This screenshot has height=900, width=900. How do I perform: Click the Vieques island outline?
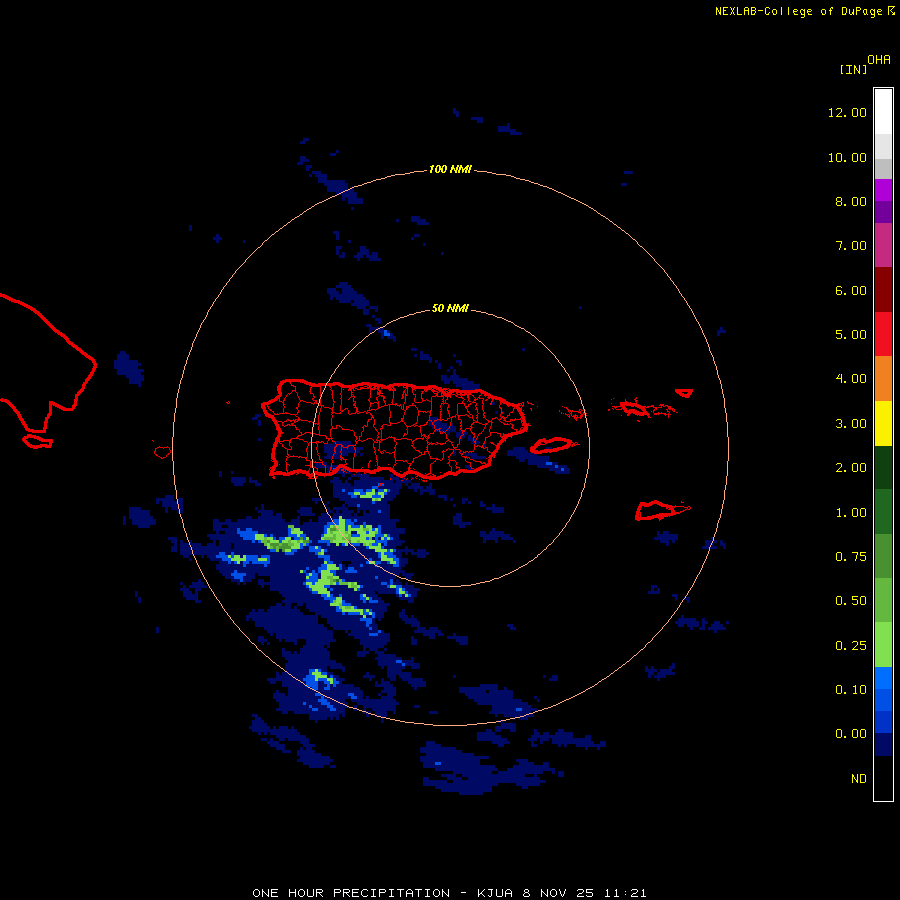click(551, 445)
